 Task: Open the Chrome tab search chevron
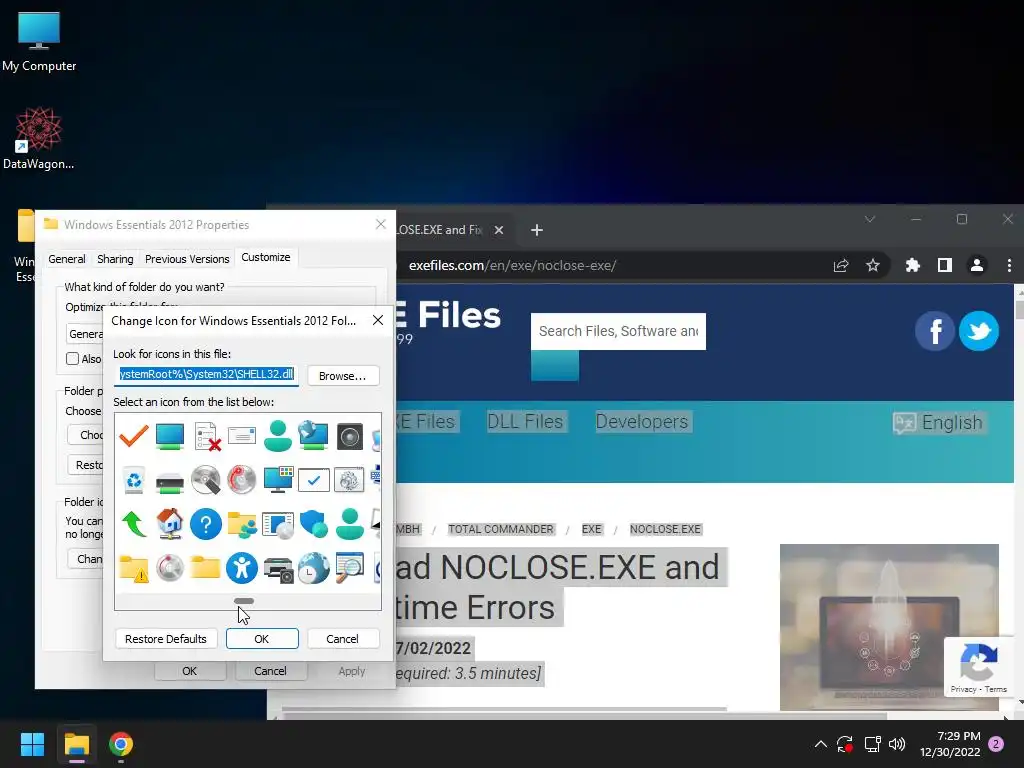coord(869,219)
